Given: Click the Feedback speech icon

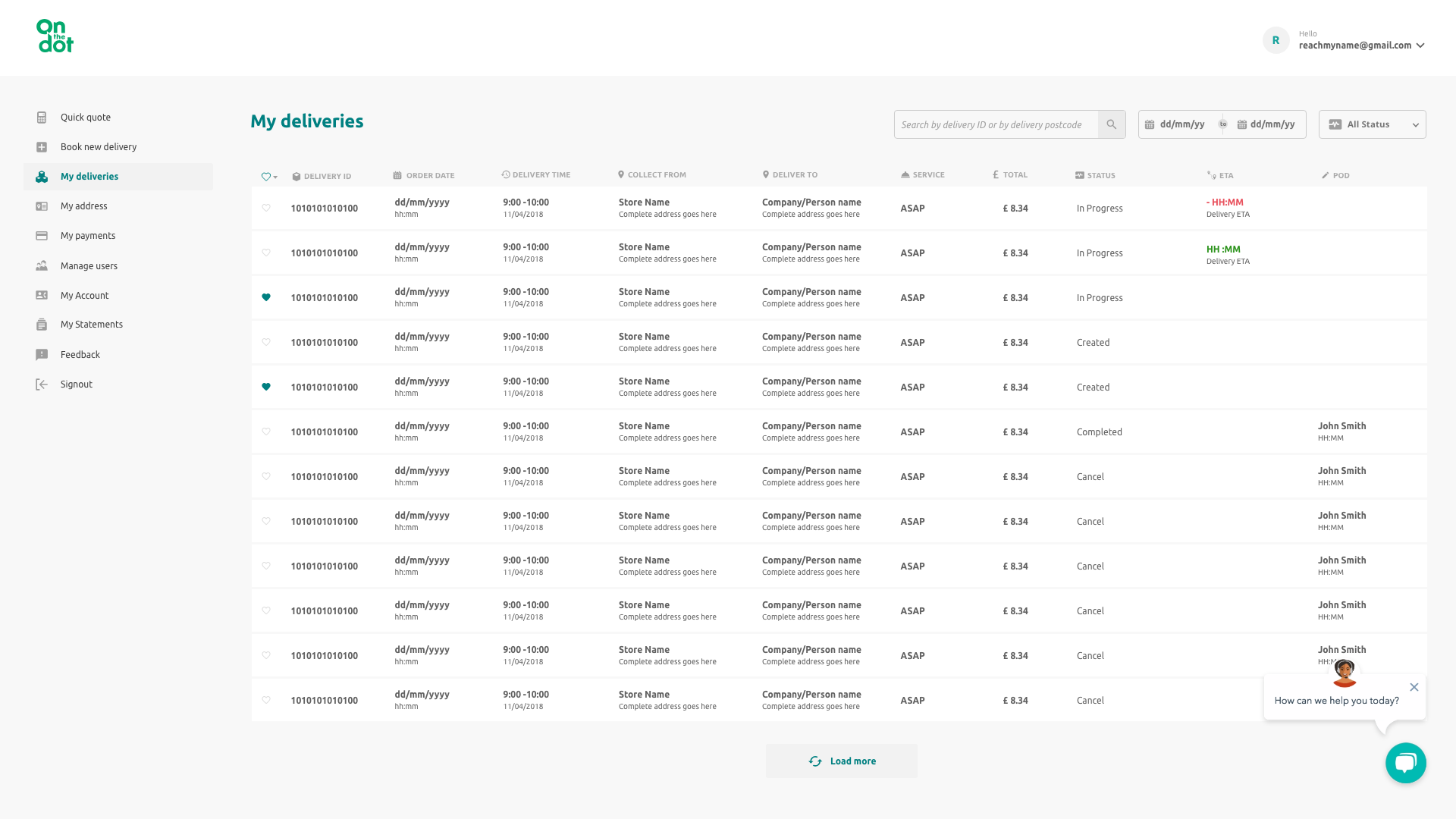Looking at the screenshot, I should [42, 355].
